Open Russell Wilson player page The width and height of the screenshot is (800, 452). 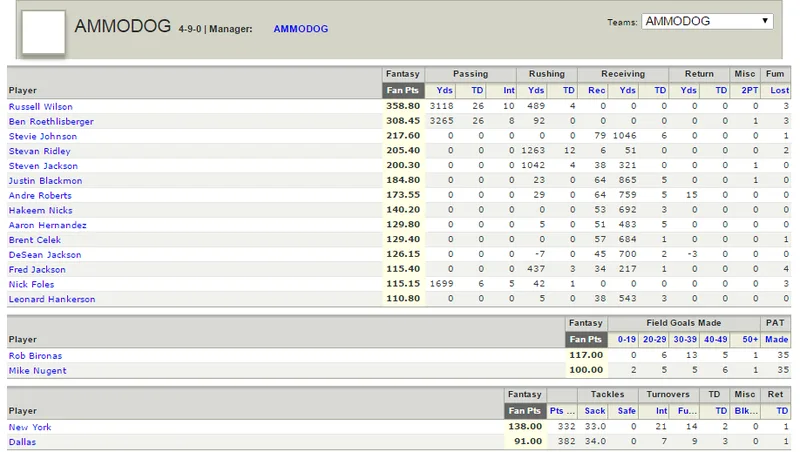41,107
